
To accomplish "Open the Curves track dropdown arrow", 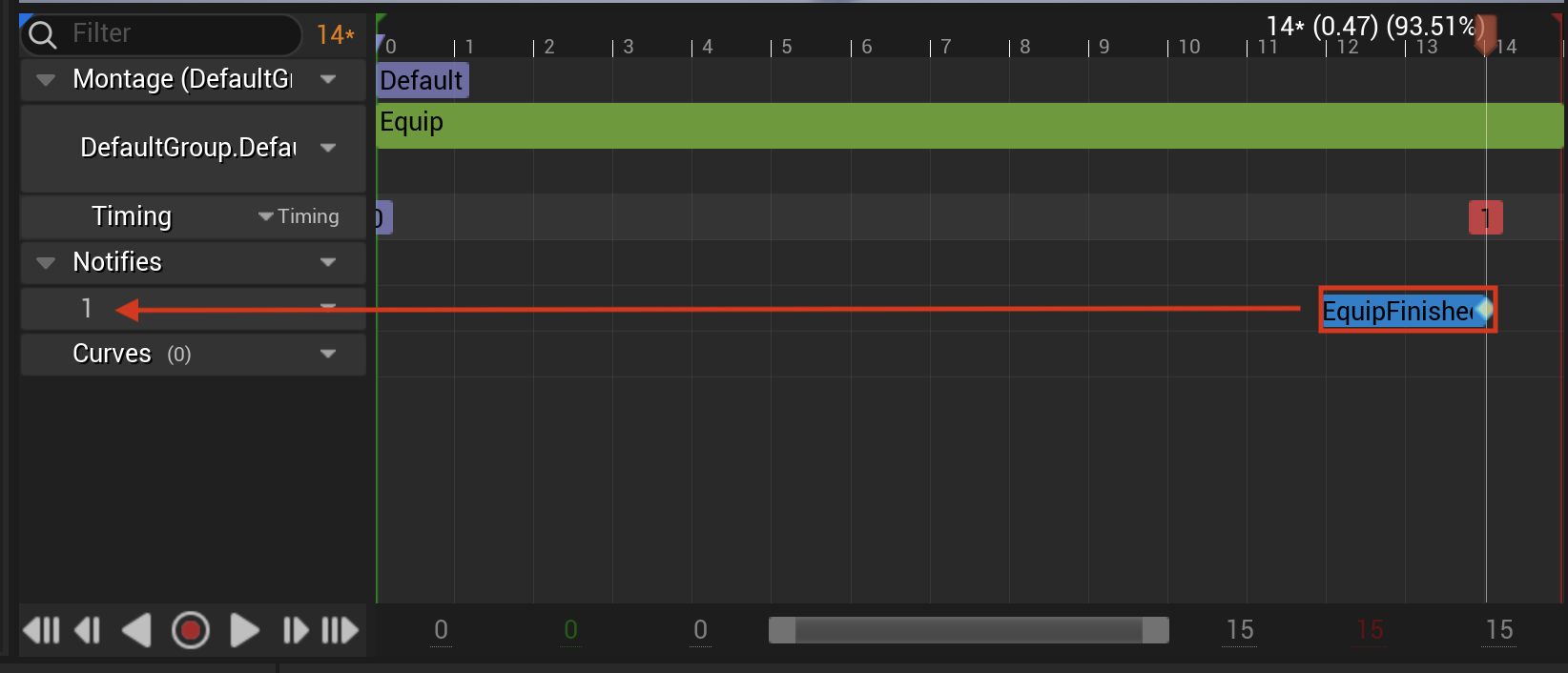I will (x=328, y=354).
